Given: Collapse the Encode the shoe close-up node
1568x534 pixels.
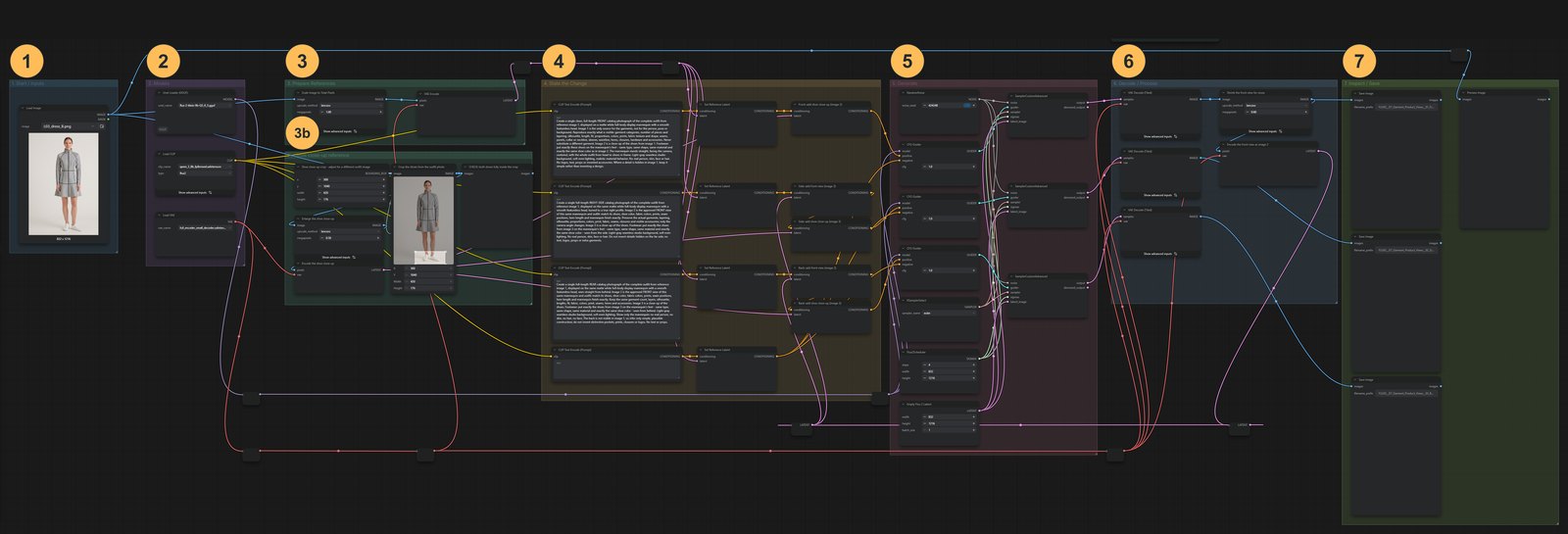Looking at the screenshot, I should [x=298, y=264].
